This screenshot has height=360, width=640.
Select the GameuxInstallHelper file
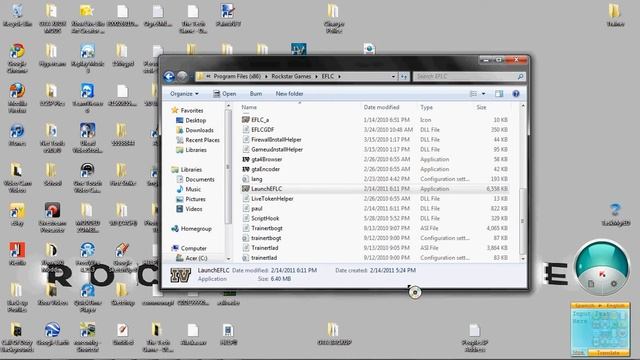273,149
